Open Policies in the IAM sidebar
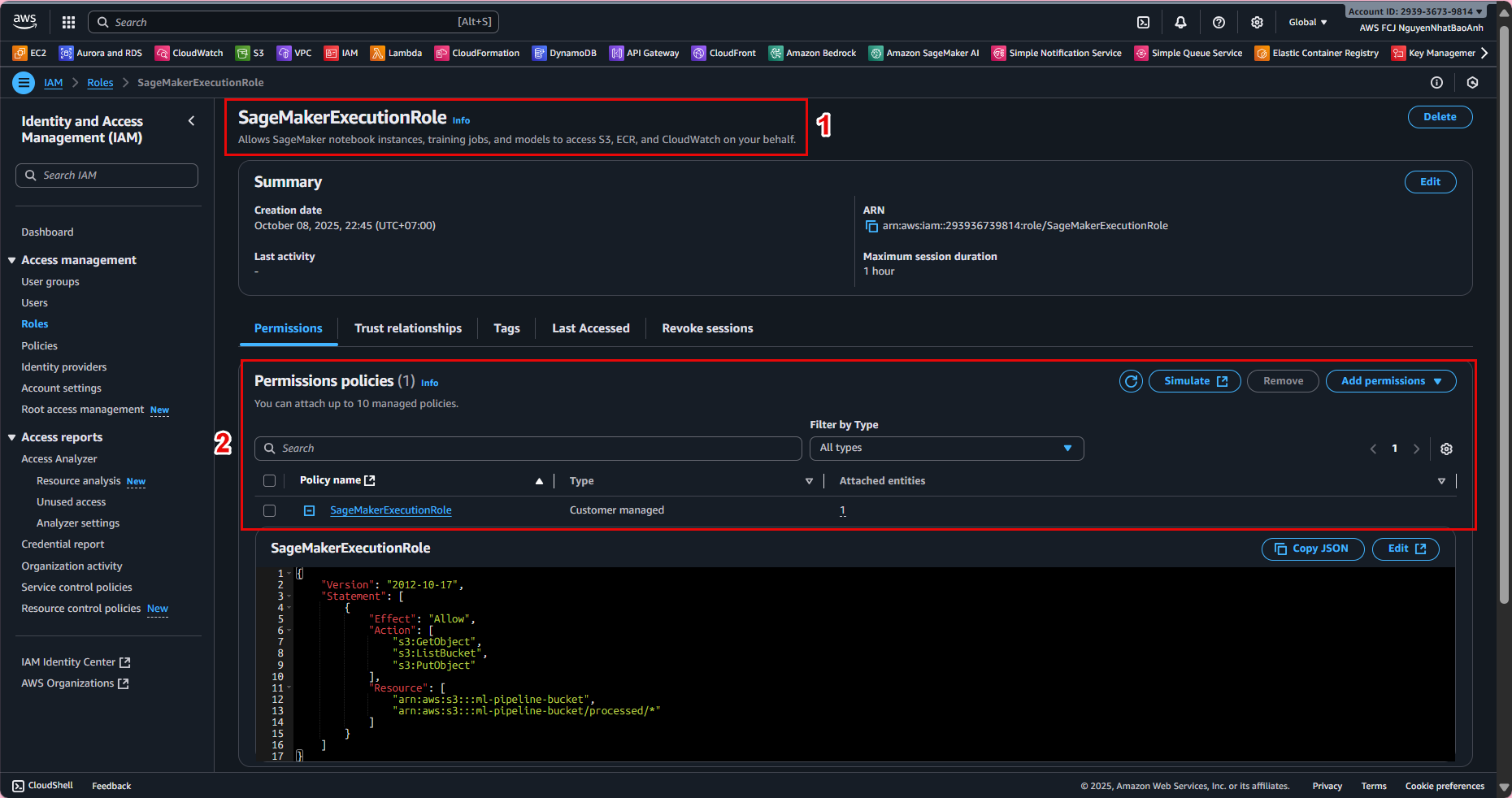Viewport: 1512px width, 798px height. pos(39,346)
